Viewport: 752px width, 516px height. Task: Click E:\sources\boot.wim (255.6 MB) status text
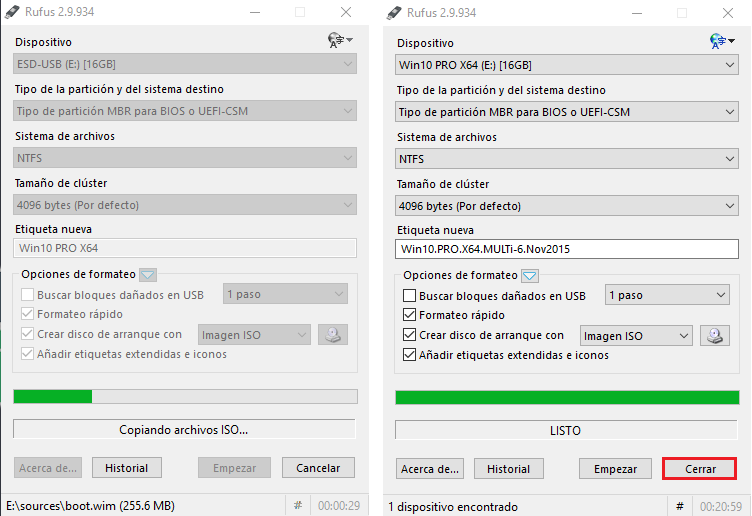point(90,505)
